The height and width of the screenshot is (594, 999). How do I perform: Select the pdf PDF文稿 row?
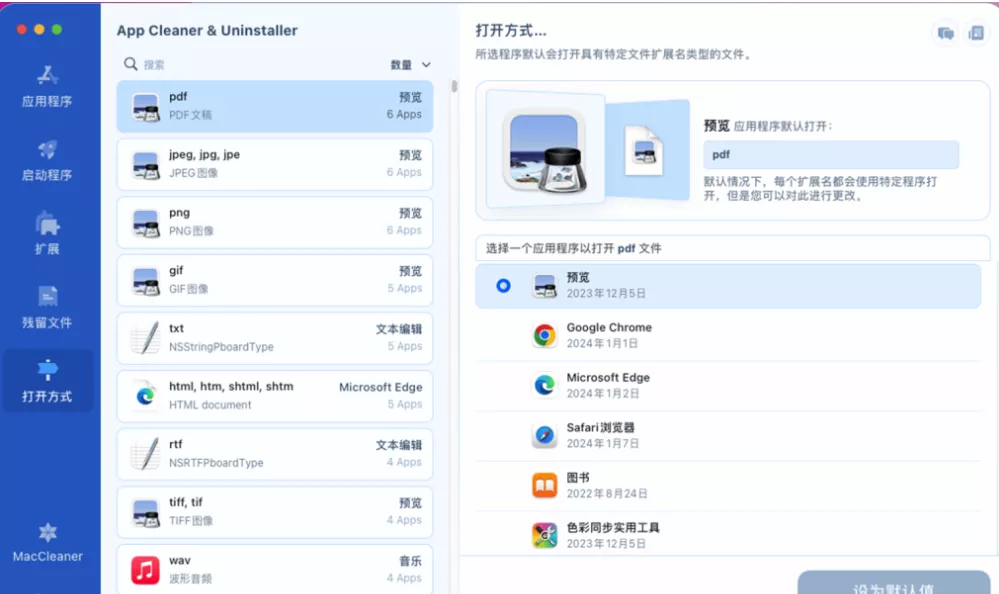pyautogui.click(x=275, y=106)
